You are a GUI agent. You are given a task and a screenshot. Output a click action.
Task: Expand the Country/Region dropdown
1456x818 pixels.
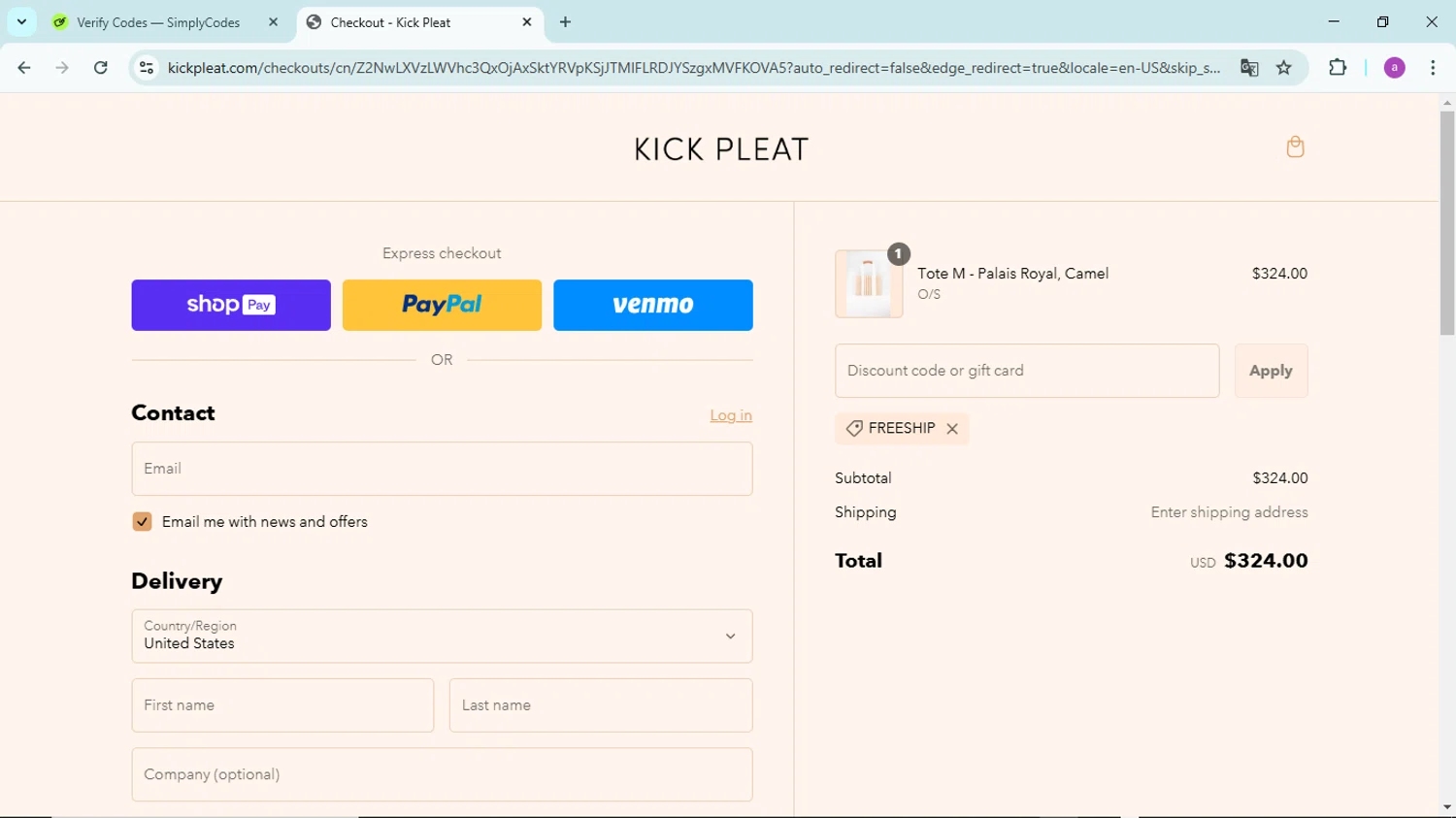tap(442, 637)
